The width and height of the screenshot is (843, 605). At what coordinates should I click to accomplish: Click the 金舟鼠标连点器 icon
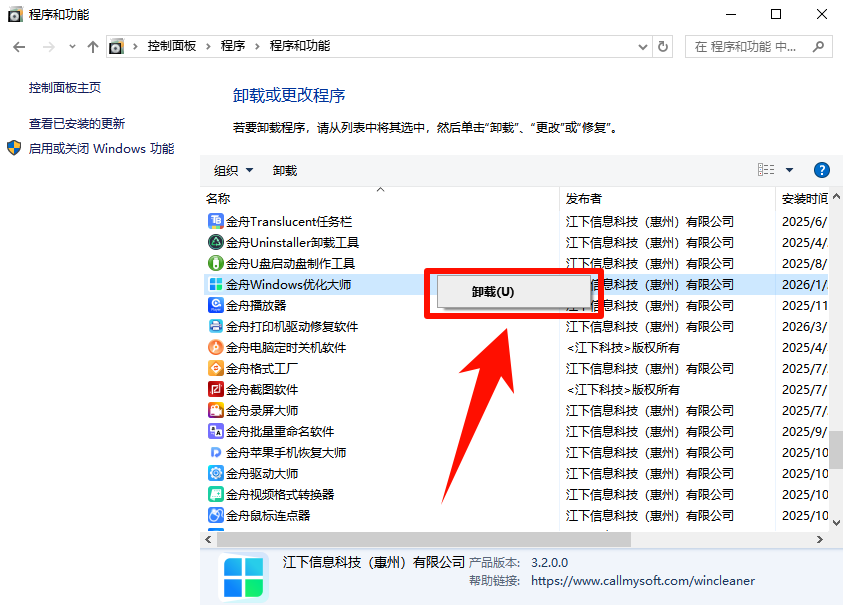point(216,515)
